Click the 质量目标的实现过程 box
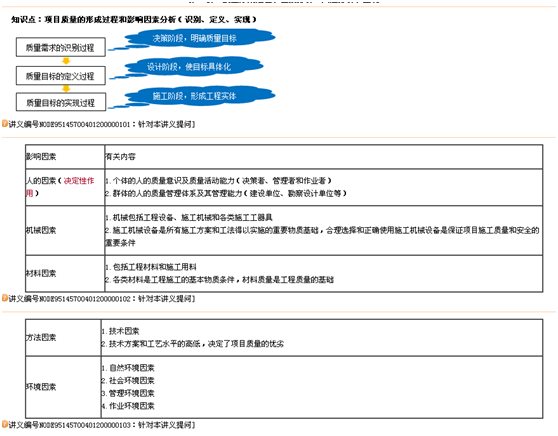The width and height of the screenshot is (558, 436). pos(60,102)
